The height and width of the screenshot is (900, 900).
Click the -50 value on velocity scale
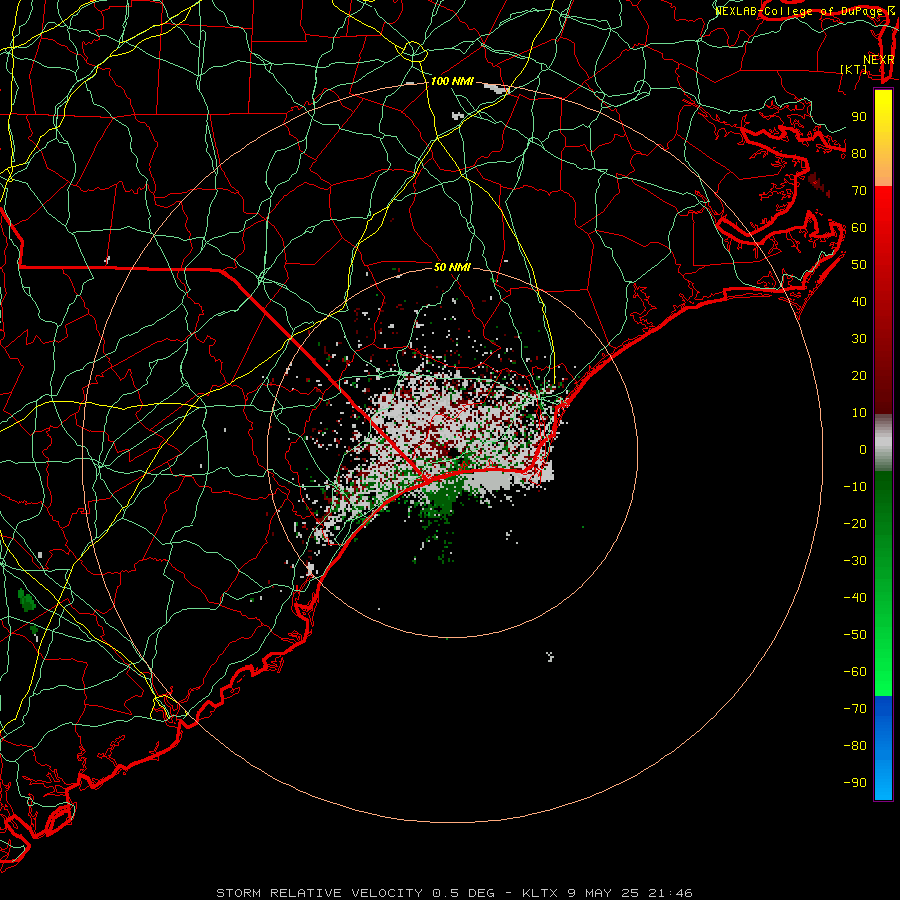(x=855, y=635)
